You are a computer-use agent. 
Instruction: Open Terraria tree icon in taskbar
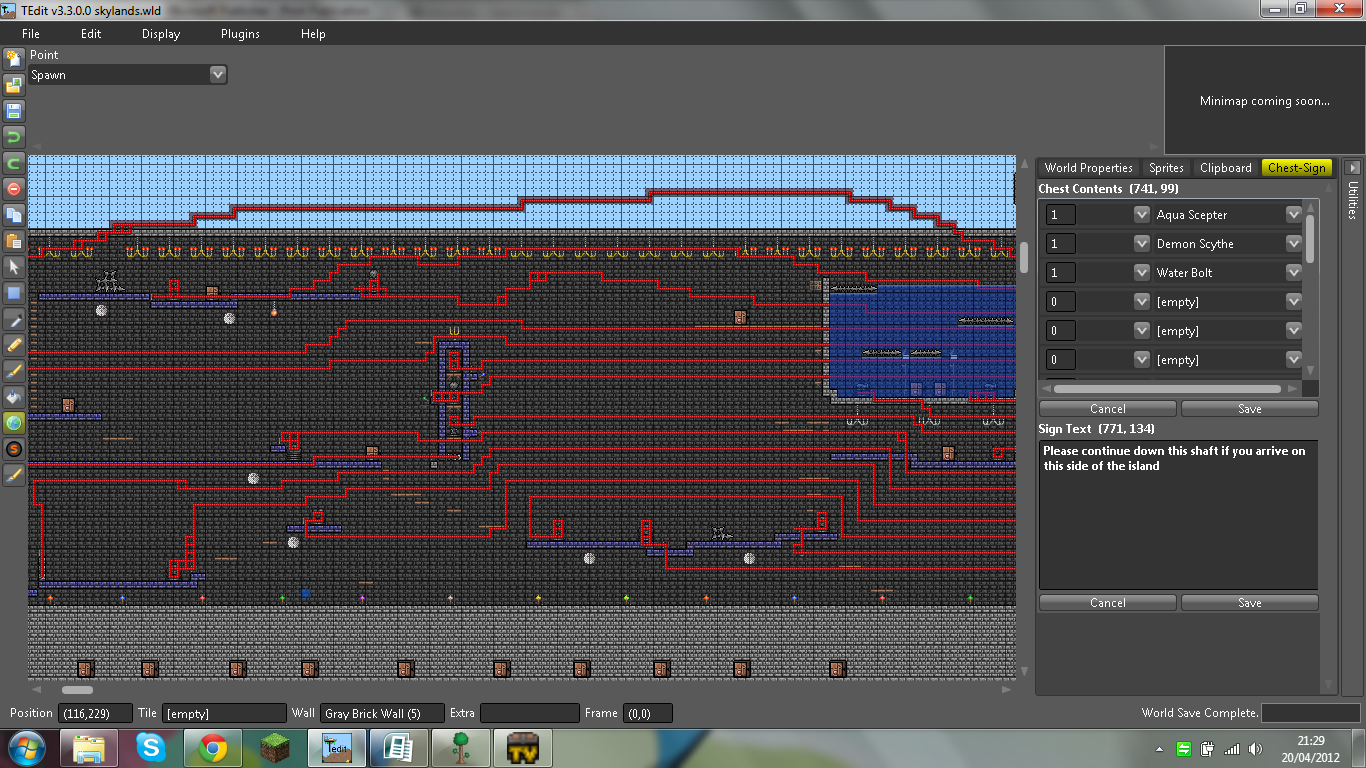(461, 748)
